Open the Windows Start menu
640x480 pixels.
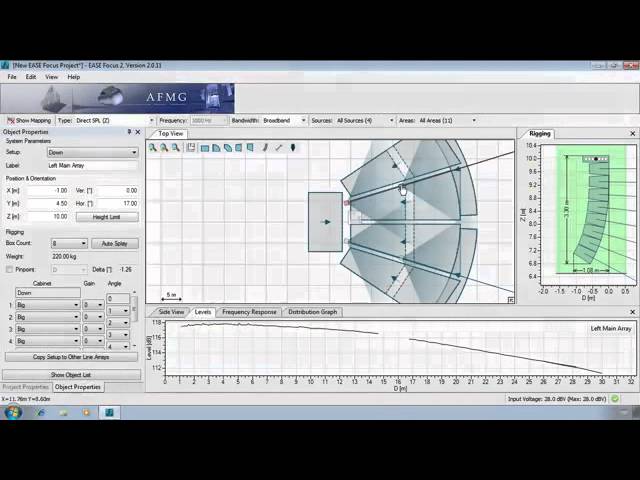tap(13, 412)
